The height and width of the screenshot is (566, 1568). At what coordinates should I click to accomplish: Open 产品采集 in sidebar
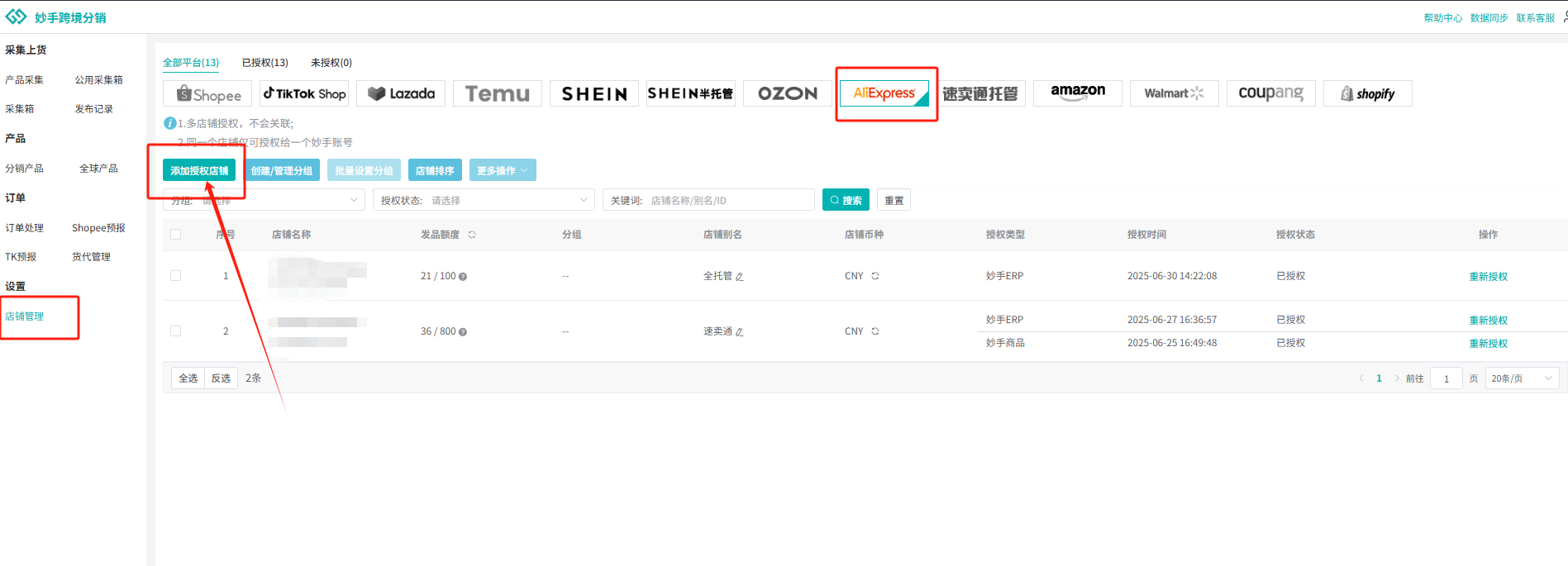[24, 80]
